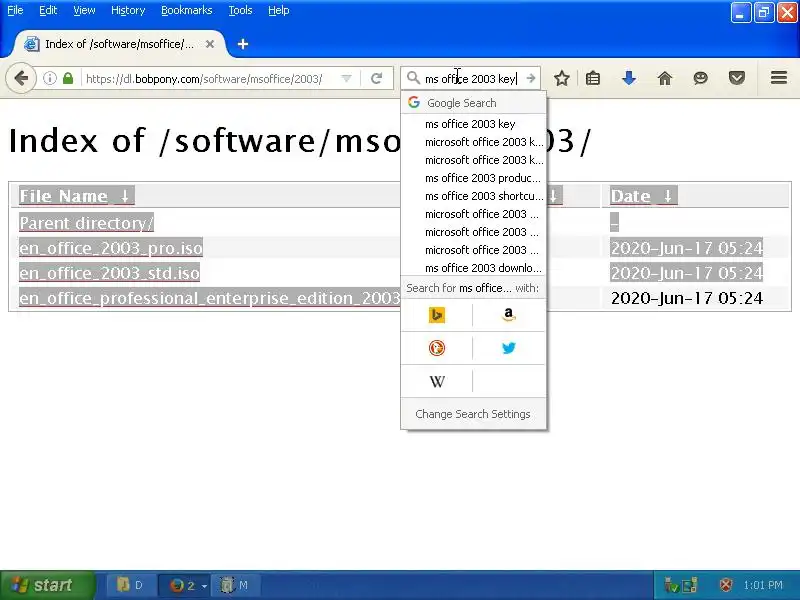Open Change Search Settings

(473, 414)
